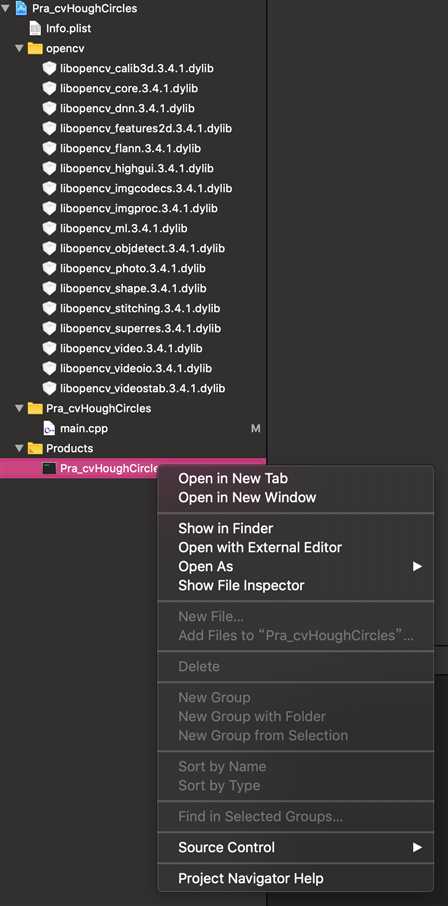Collapse the Products group disclosure triangle
This screenshot has width=448, height=906.
[19, 448]
